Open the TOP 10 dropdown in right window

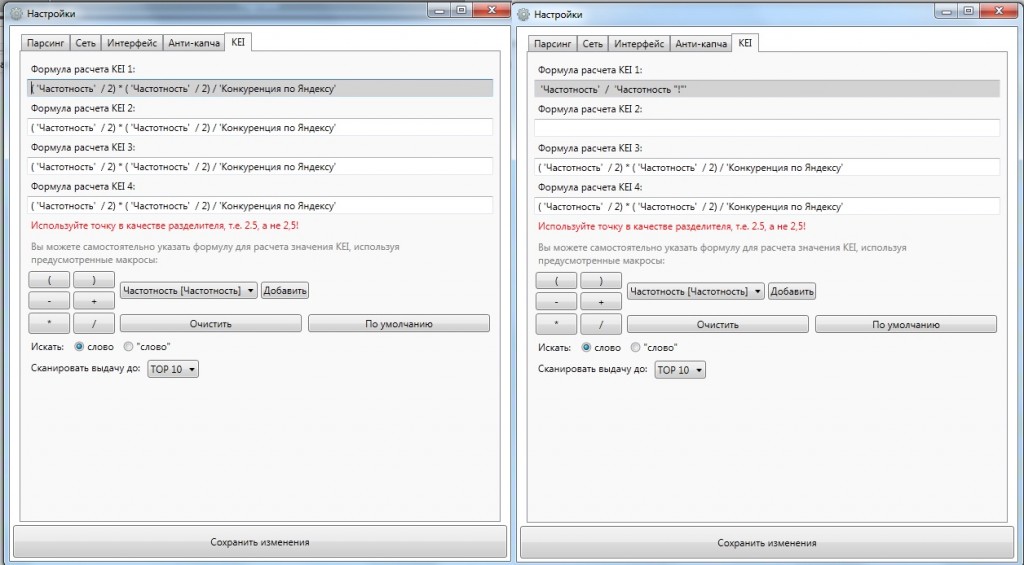coord(680,370)
